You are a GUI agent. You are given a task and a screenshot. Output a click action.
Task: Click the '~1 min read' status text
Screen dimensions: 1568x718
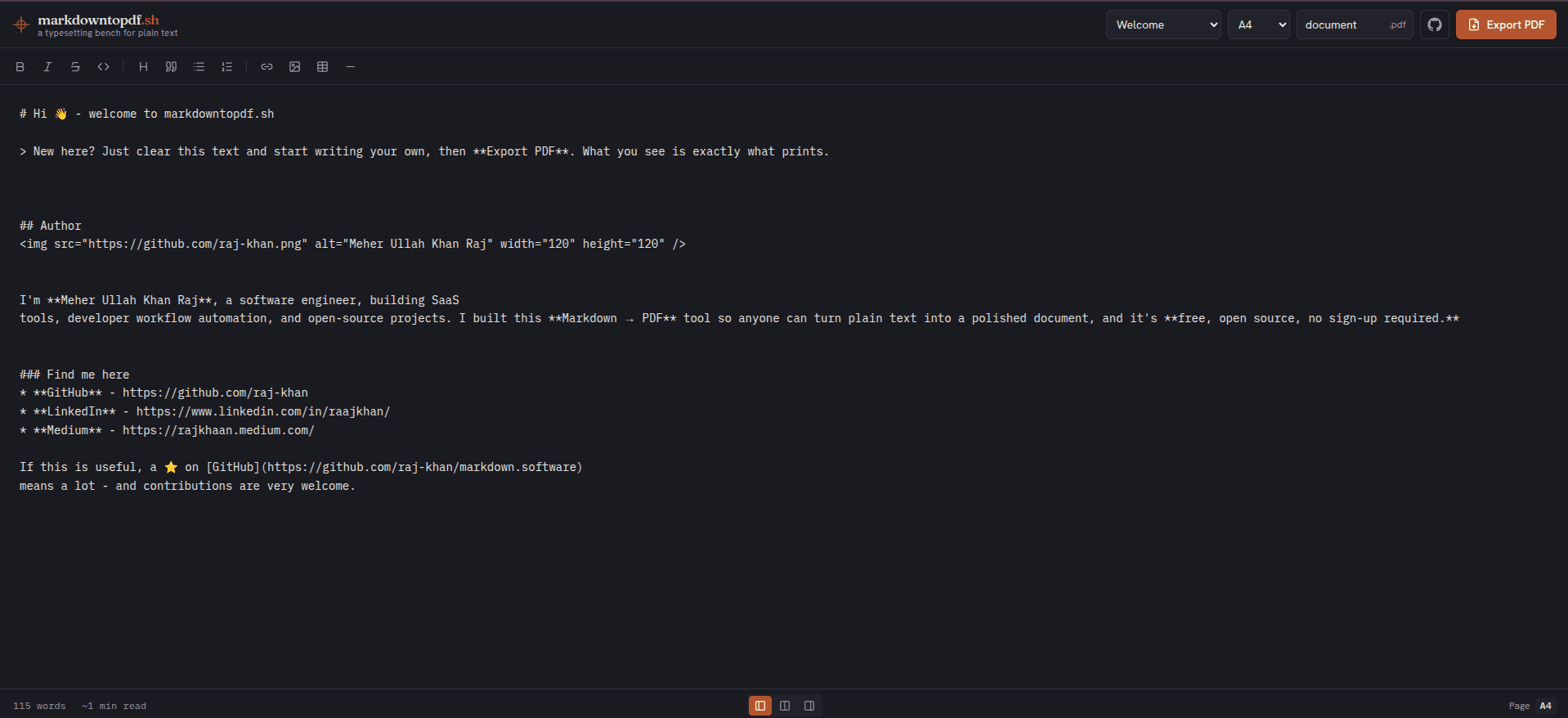(114, 706)
